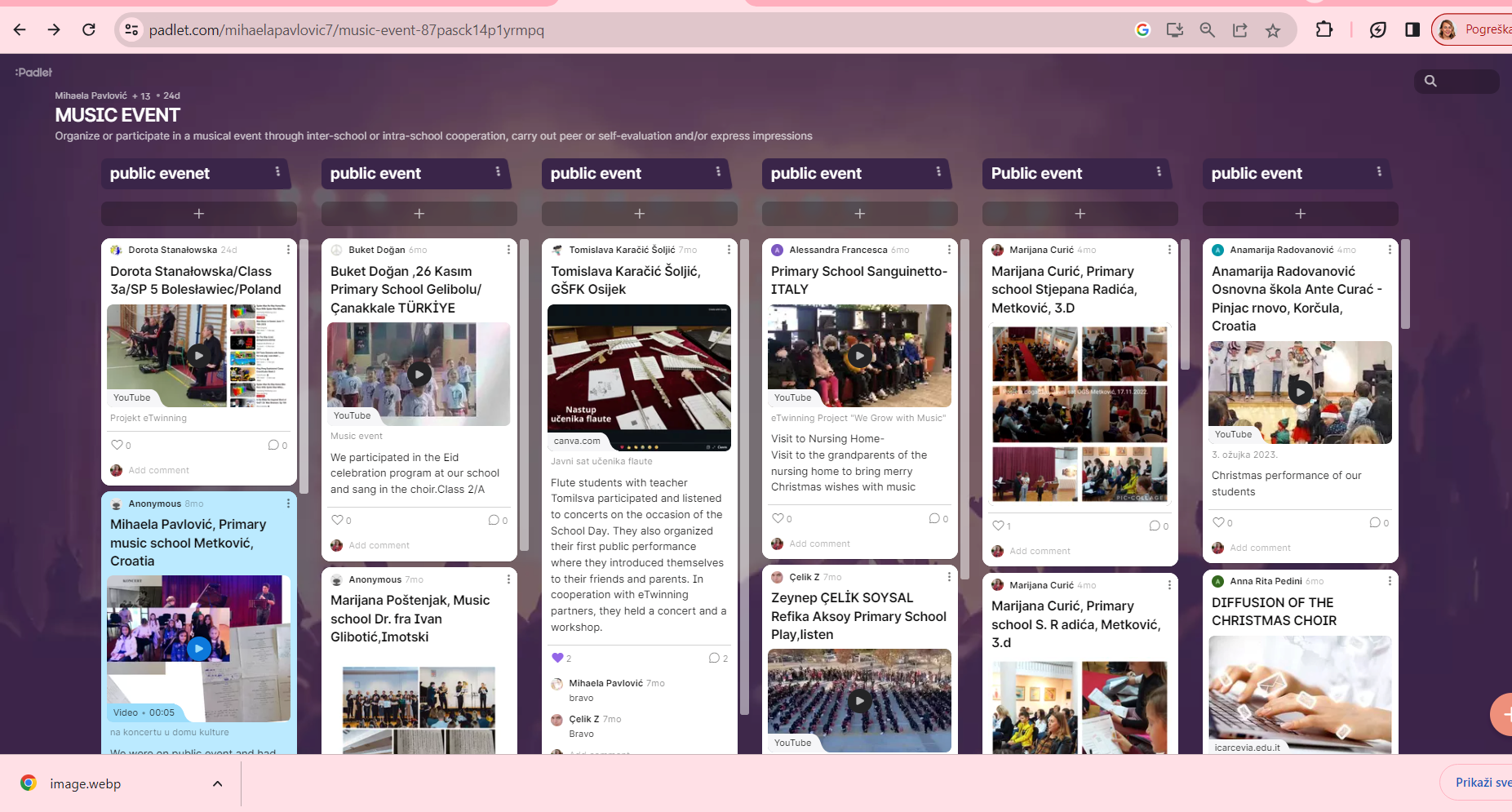The width and height of the screenshot is (1512, 812).
Task: Open icarcevia.edu.it link thumbnail
Action: pos(1300,694)
